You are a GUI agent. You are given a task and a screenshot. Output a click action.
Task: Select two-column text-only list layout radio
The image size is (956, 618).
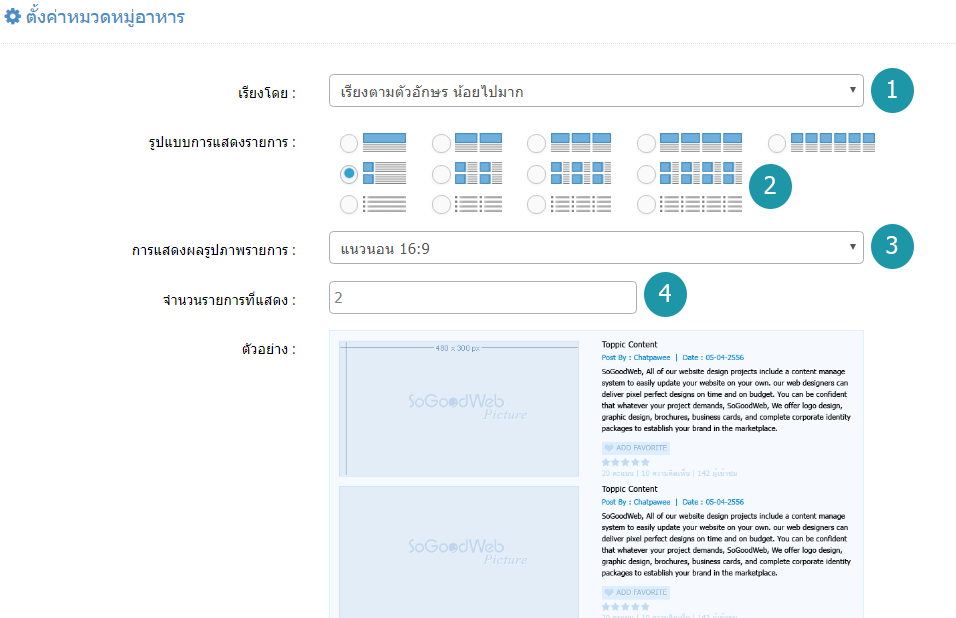click(x=441, y=204)
